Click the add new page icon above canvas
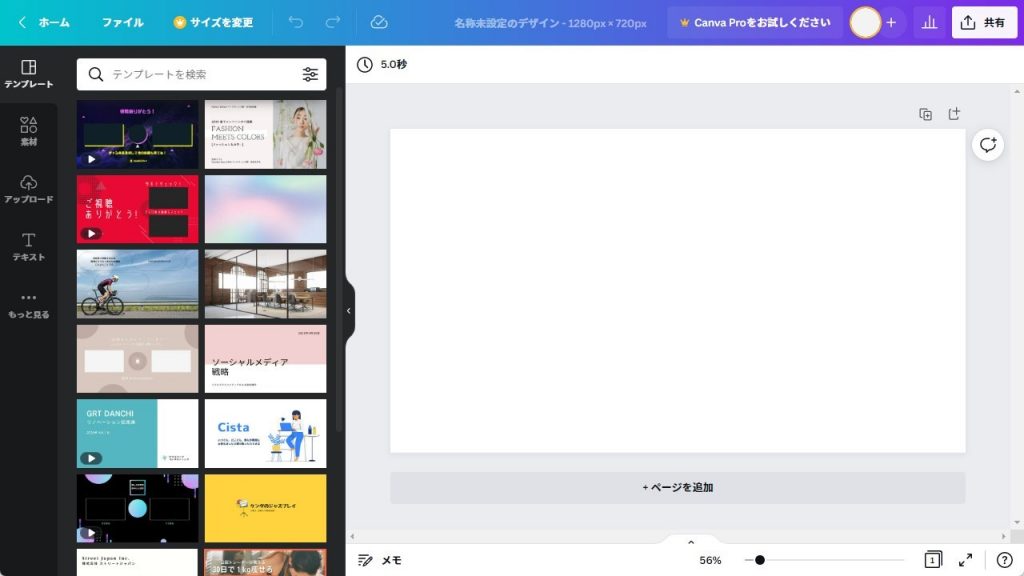The image size is (1024, 576). [954, 114]
